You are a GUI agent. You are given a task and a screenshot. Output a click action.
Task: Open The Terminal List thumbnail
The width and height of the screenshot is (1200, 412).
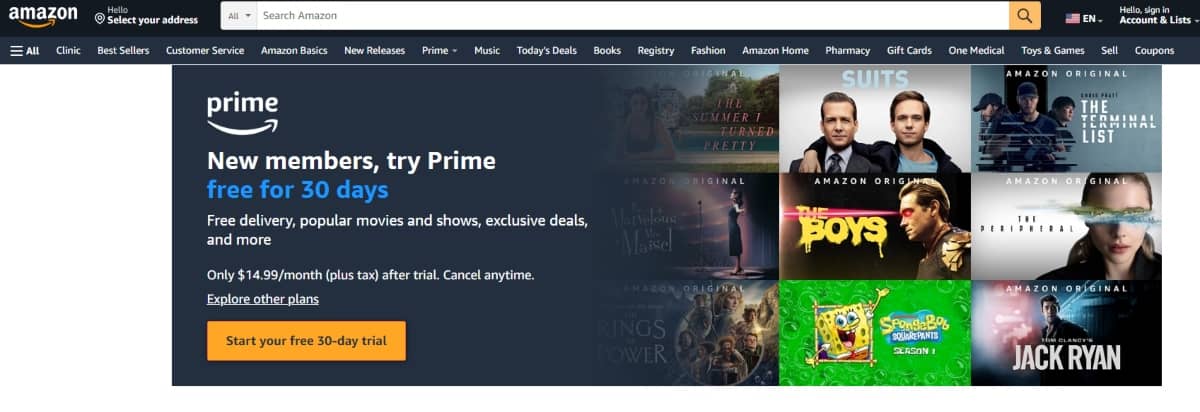point(1066,119)
